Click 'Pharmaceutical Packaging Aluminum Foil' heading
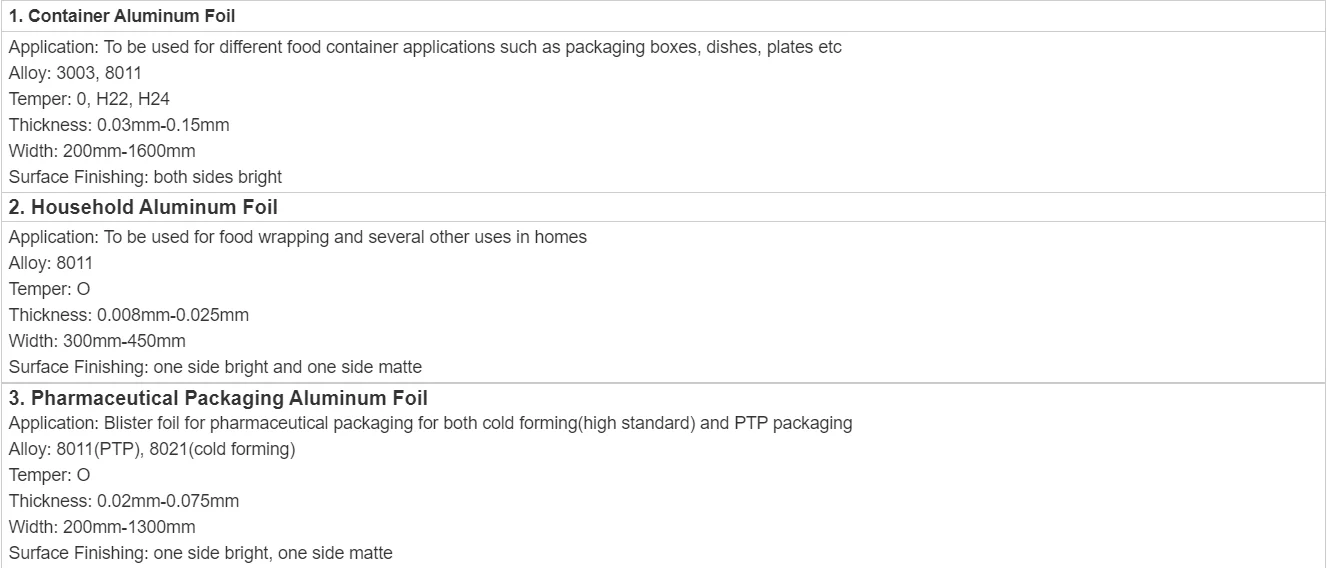The height and width of the screenshot is (568, 1327). coord(218,398)
